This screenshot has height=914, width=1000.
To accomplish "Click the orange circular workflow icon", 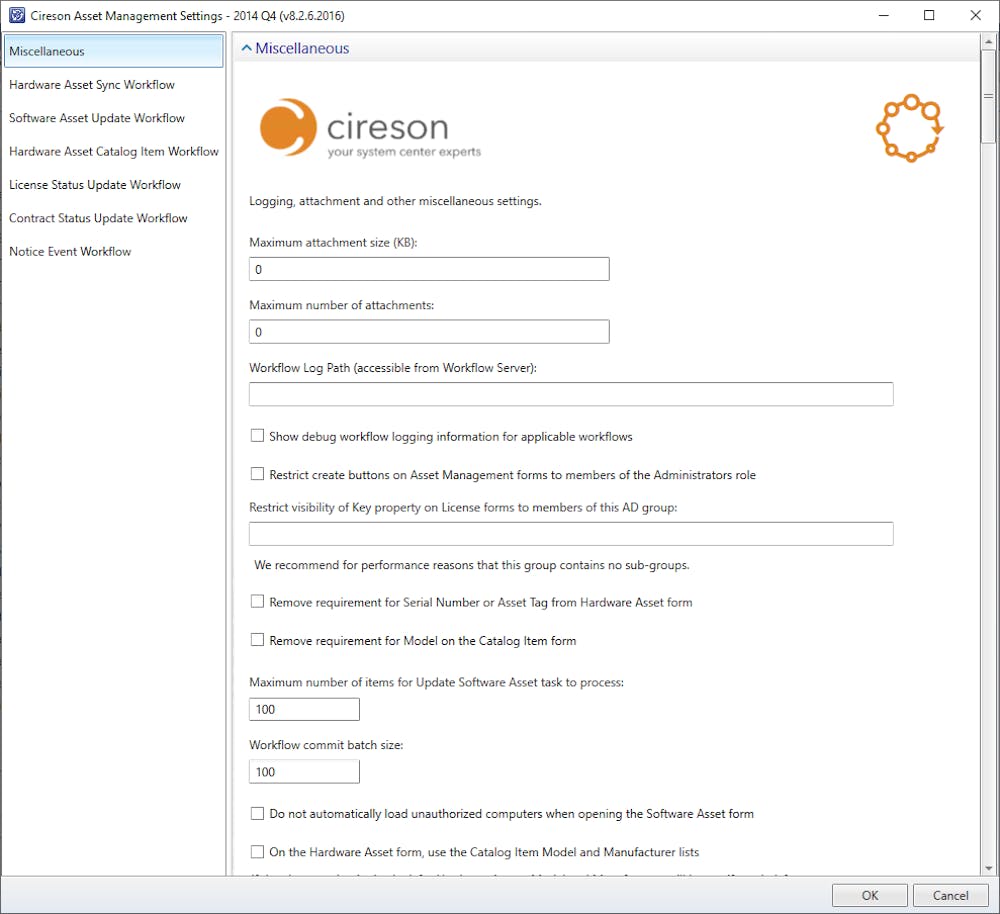I will pos(908,128).
